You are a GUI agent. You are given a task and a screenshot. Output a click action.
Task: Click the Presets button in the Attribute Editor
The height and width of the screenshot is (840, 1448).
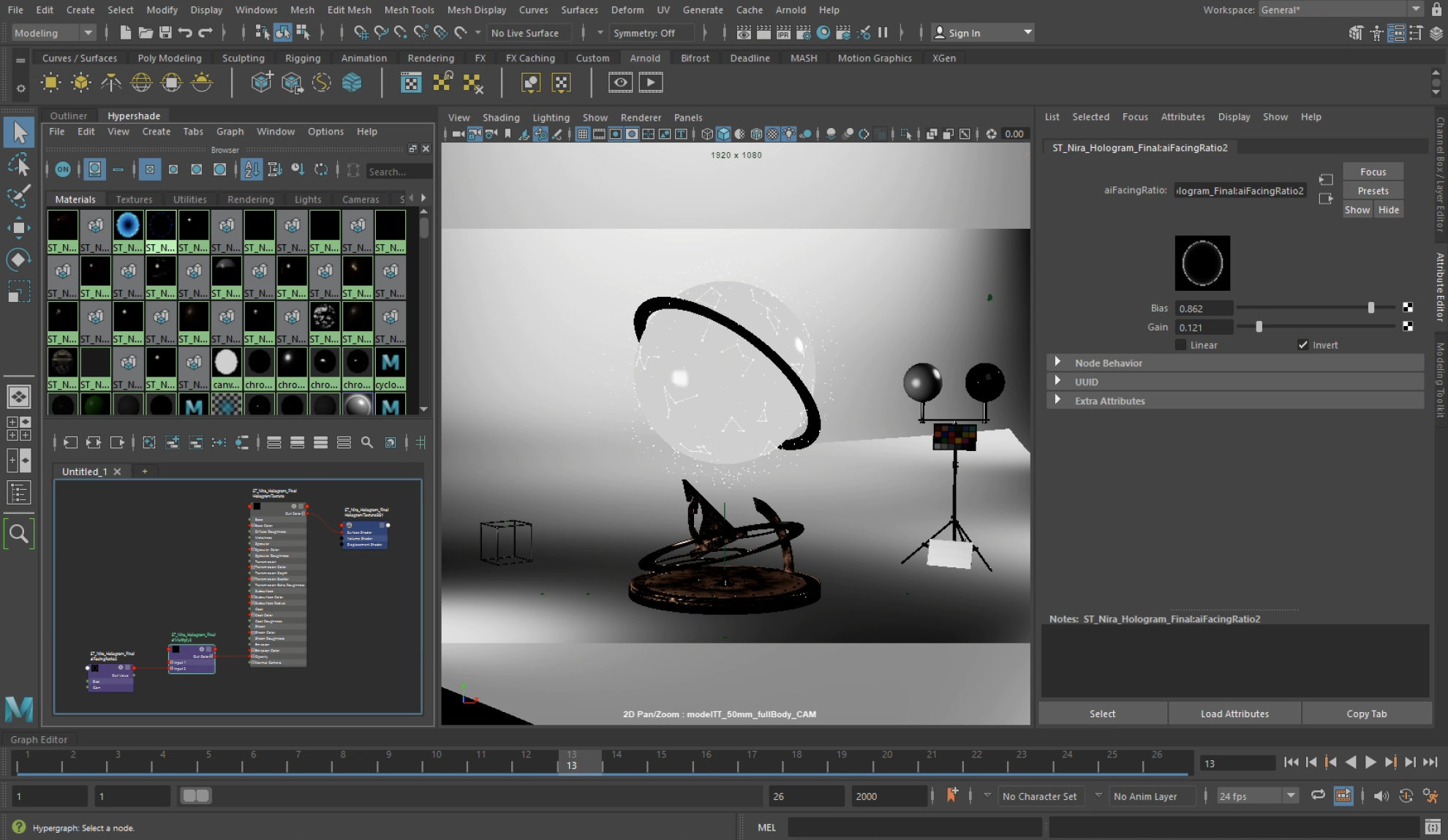(x=1373, y=190)
